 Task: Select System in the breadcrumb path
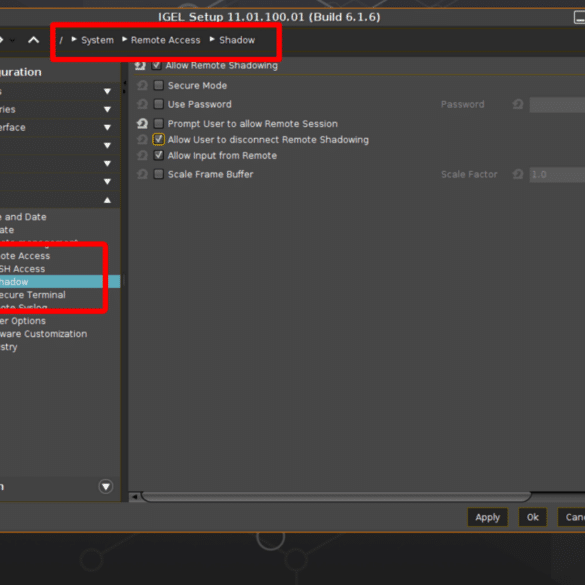tap(97, 40)
